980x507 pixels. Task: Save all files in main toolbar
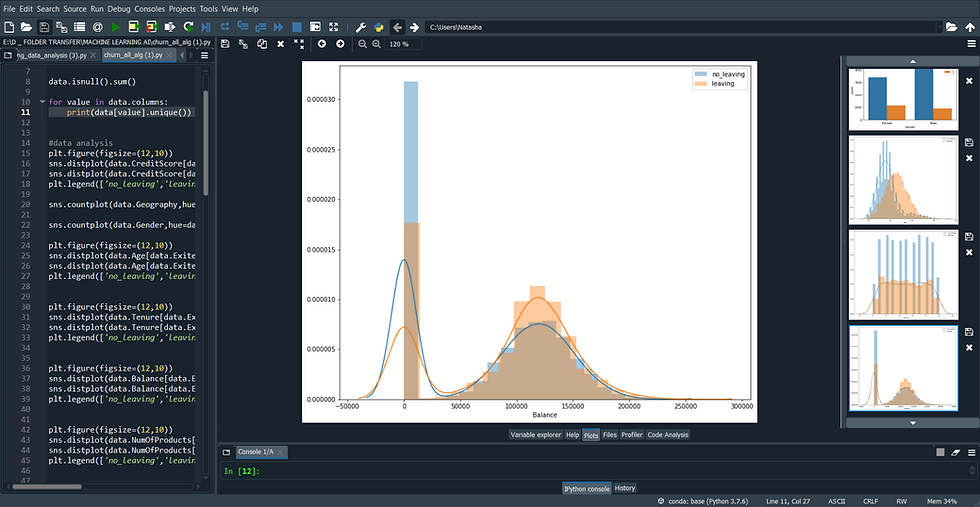tap(61, 27)
